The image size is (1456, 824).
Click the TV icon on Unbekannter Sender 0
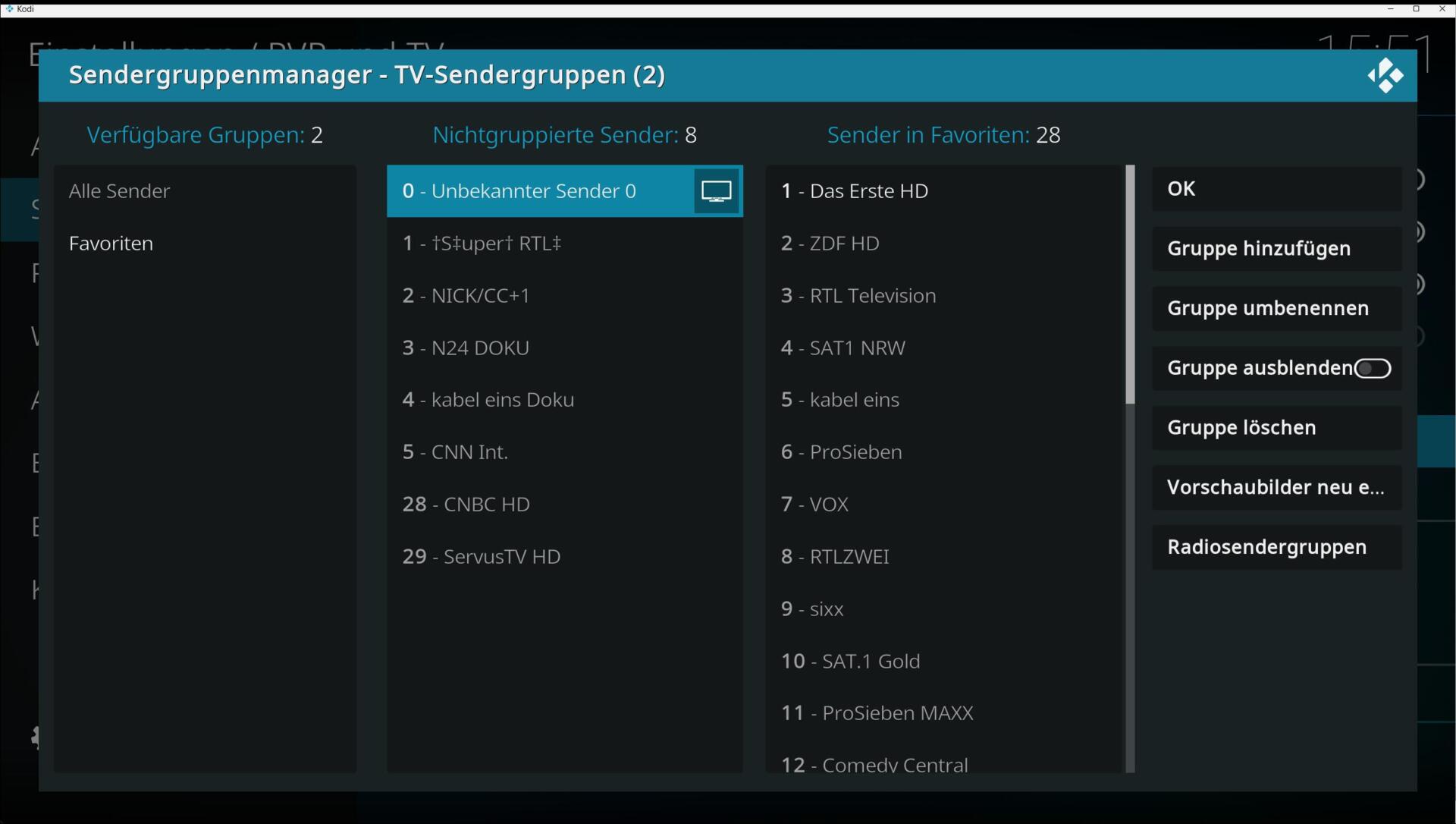[x=717, y=191]
